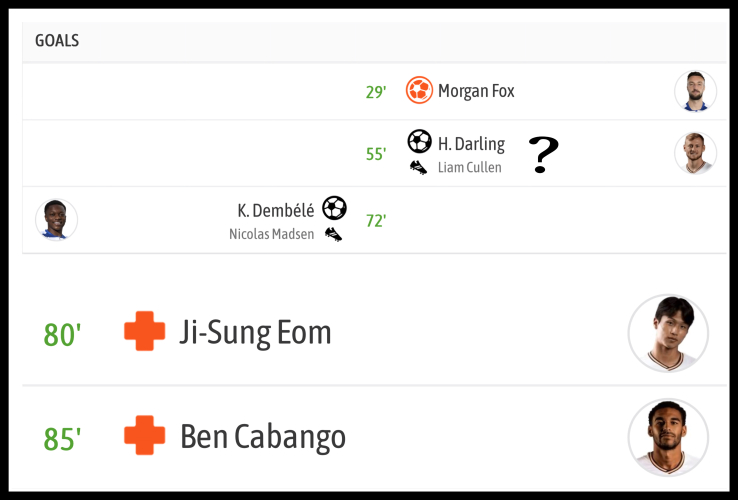Click the H. Darling scorer name
The width and height of the screenshot is (738, 500).
[471, 144]
